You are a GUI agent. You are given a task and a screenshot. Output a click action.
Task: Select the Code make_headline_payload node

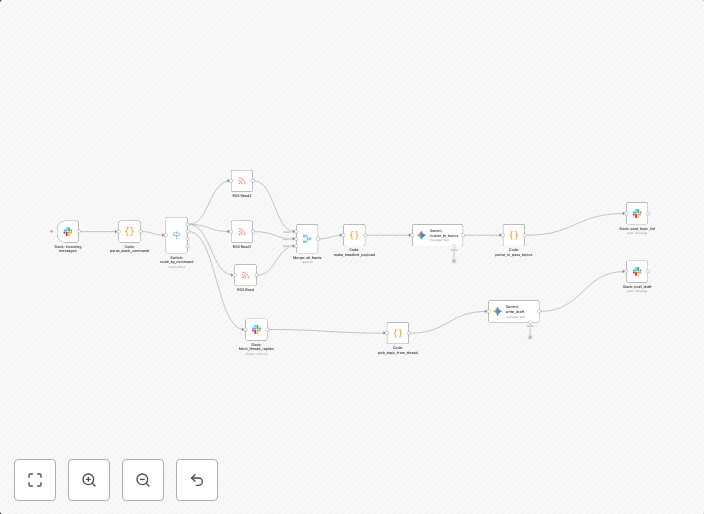coord(354,235)
